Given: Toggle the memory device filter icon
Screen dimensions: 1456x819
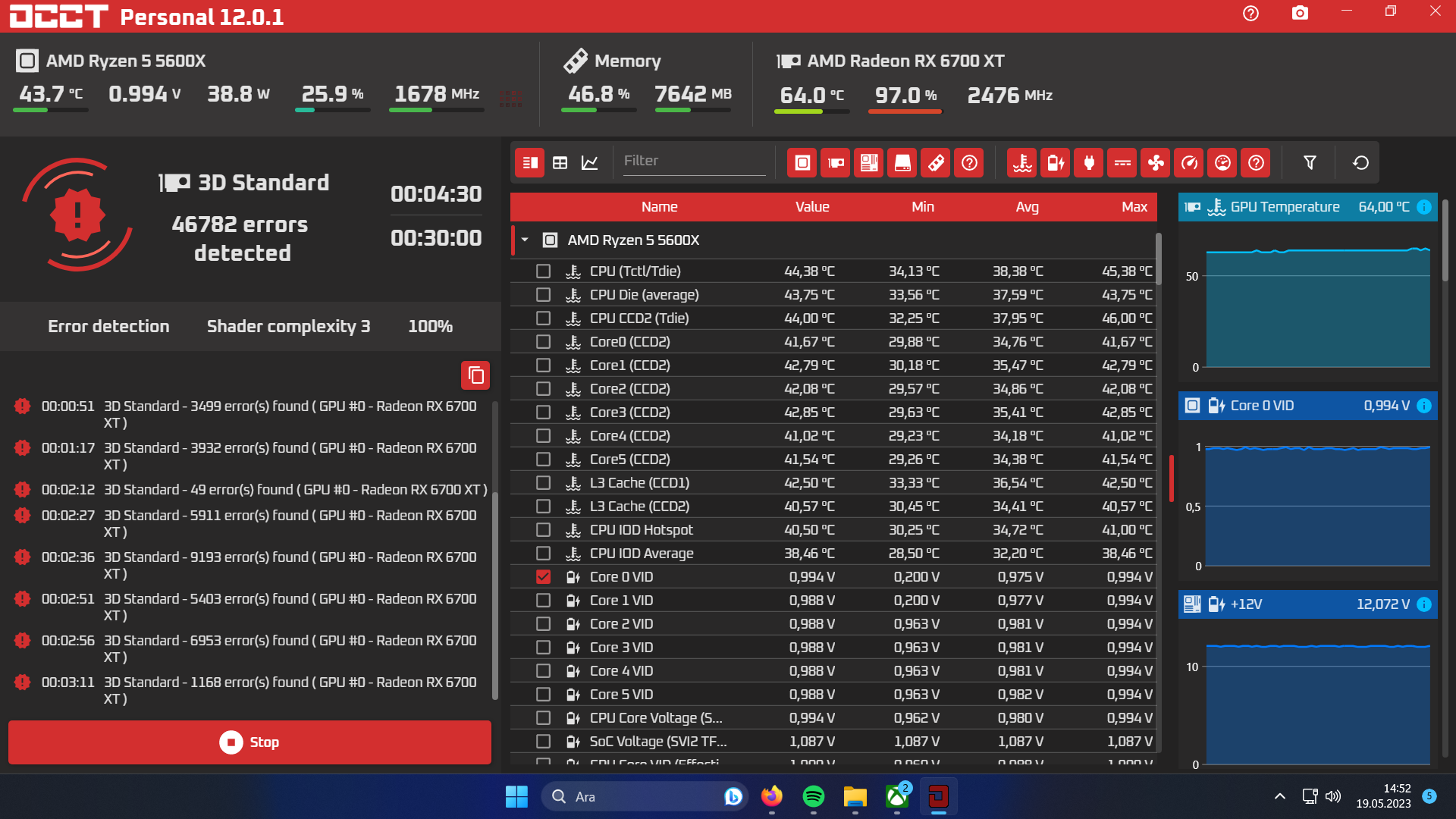Looking at the screenshot, I should point(936,163).
